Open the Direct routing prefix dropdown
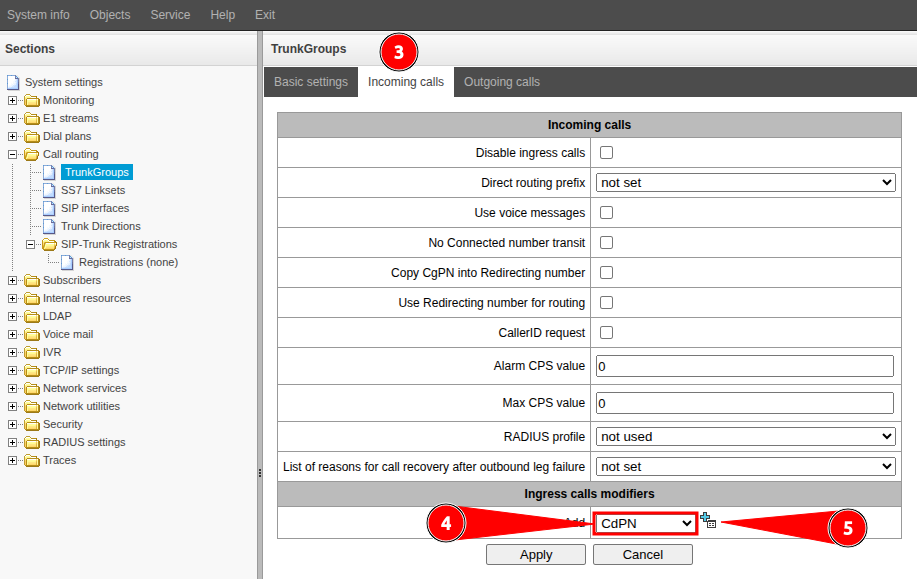The image size is (917, 579). click(746, 182)
